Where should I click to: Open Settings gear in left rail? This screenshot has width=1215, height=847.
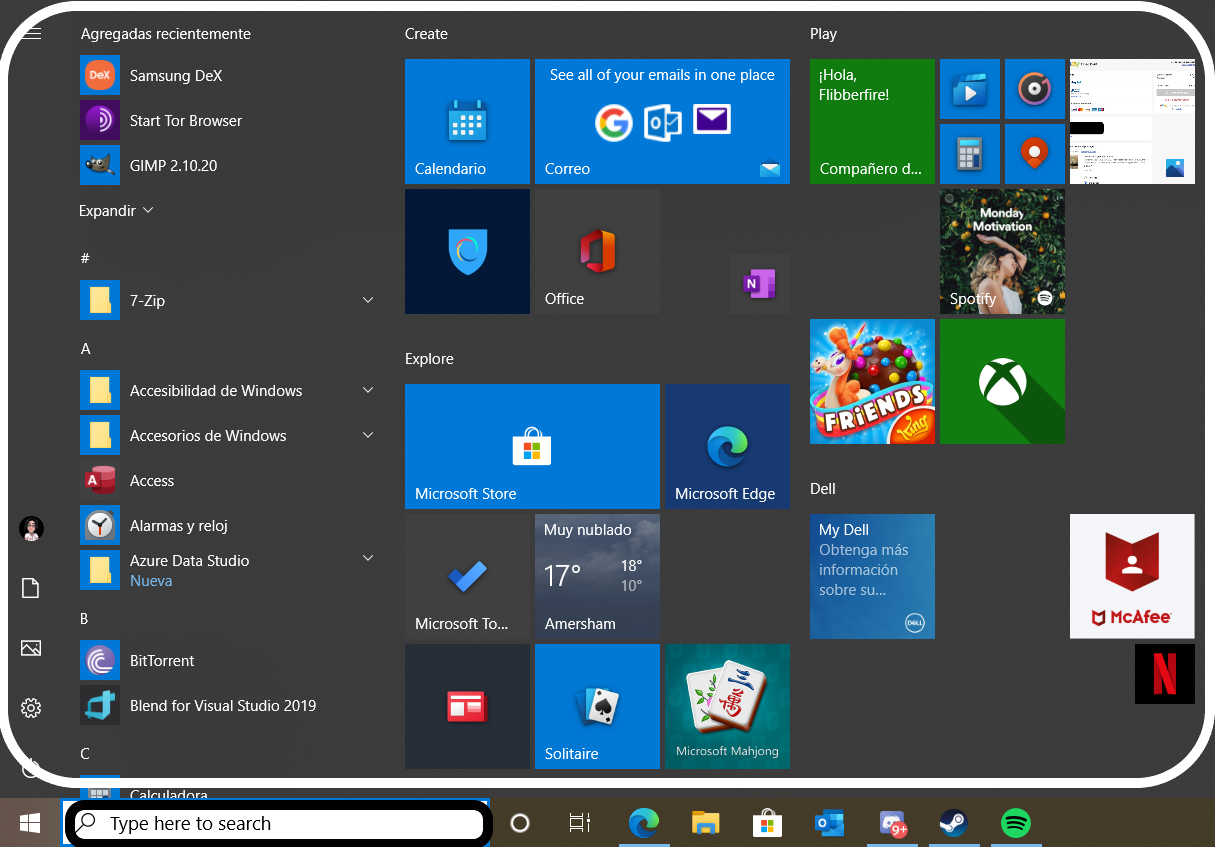31,708
